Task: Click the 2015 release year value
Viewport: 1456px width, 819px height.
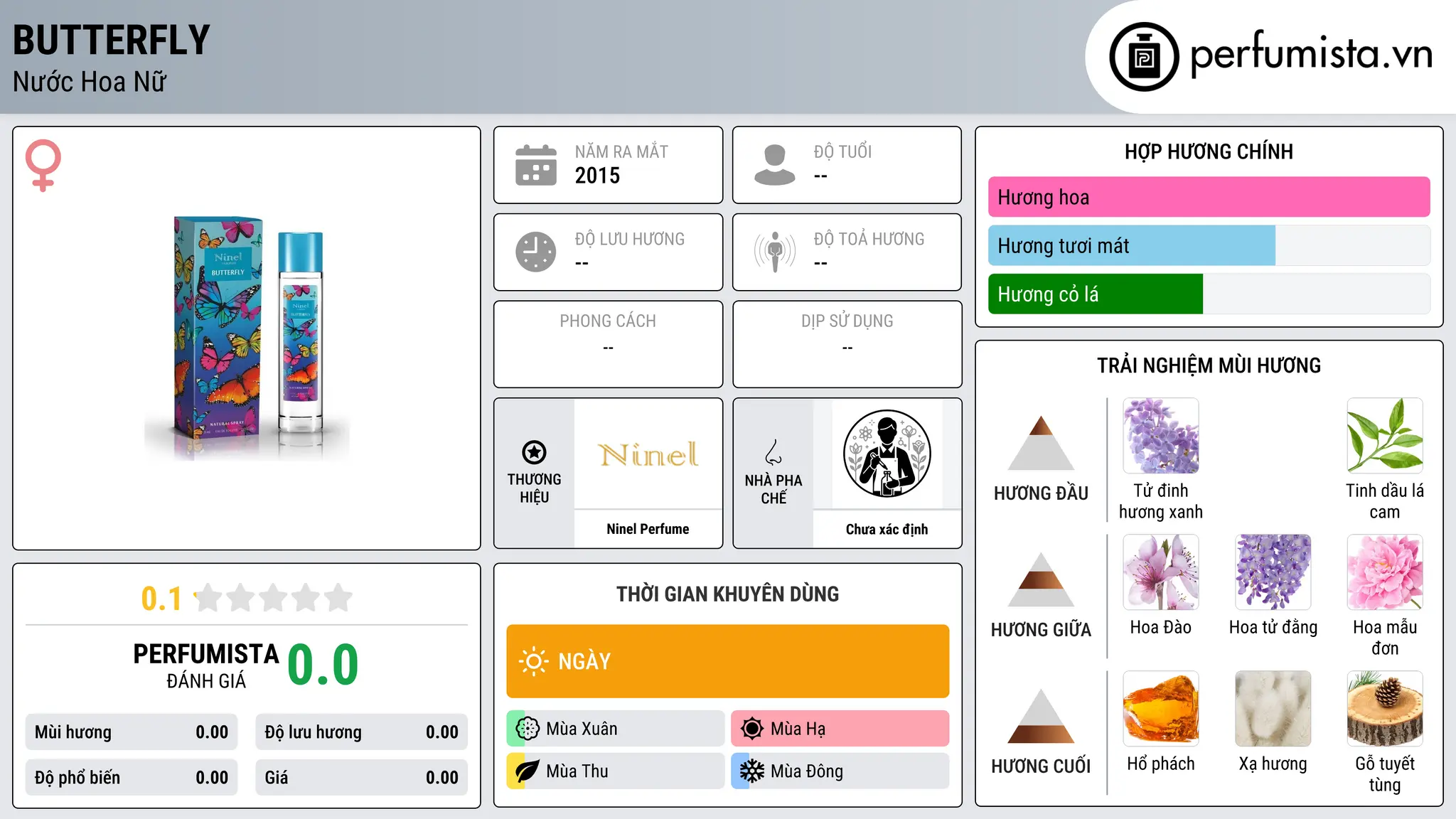Action: 597,176
